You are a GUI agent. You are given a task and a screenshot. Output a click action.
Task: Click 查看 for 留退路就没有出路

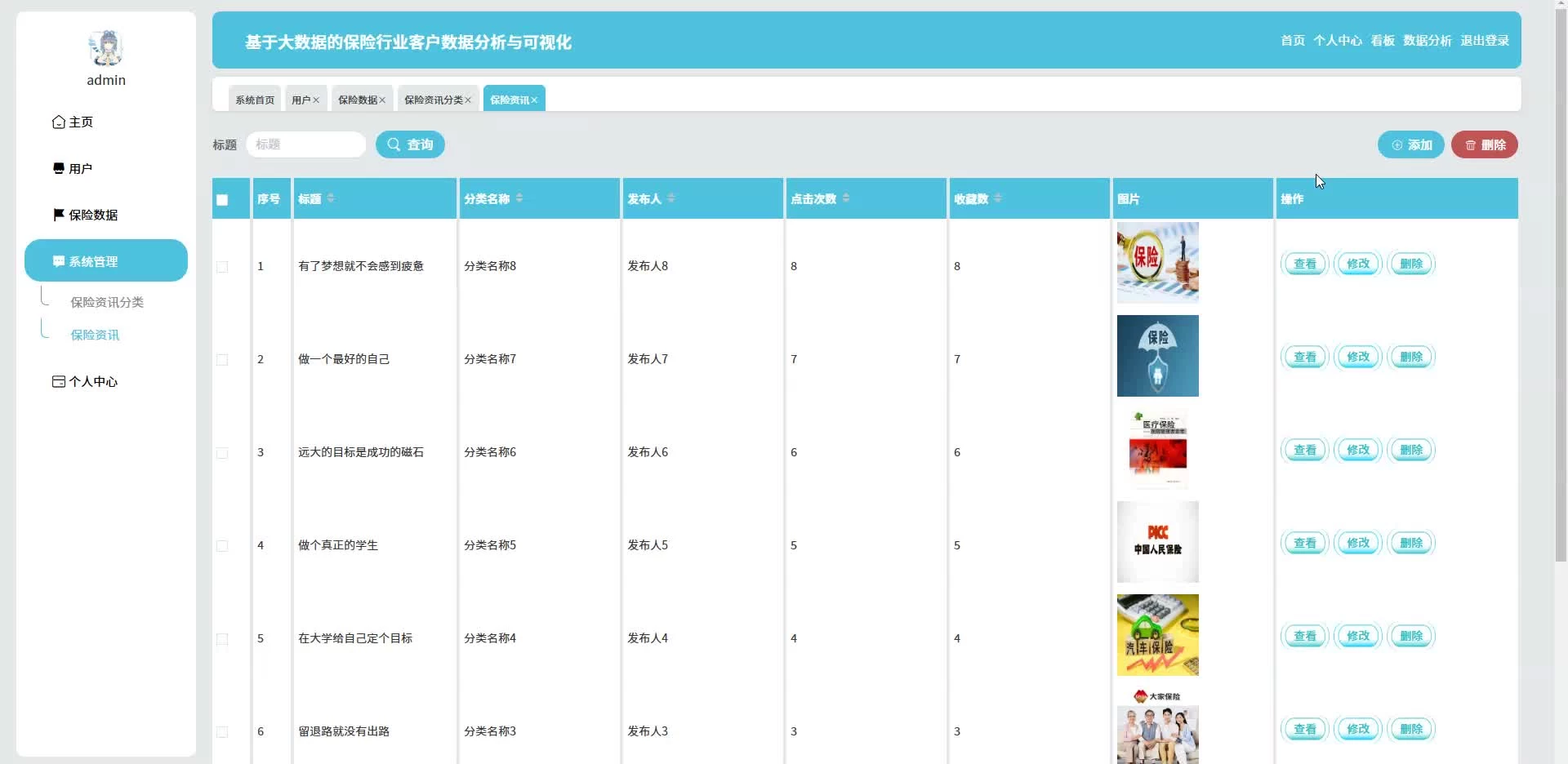[1305, 729]
